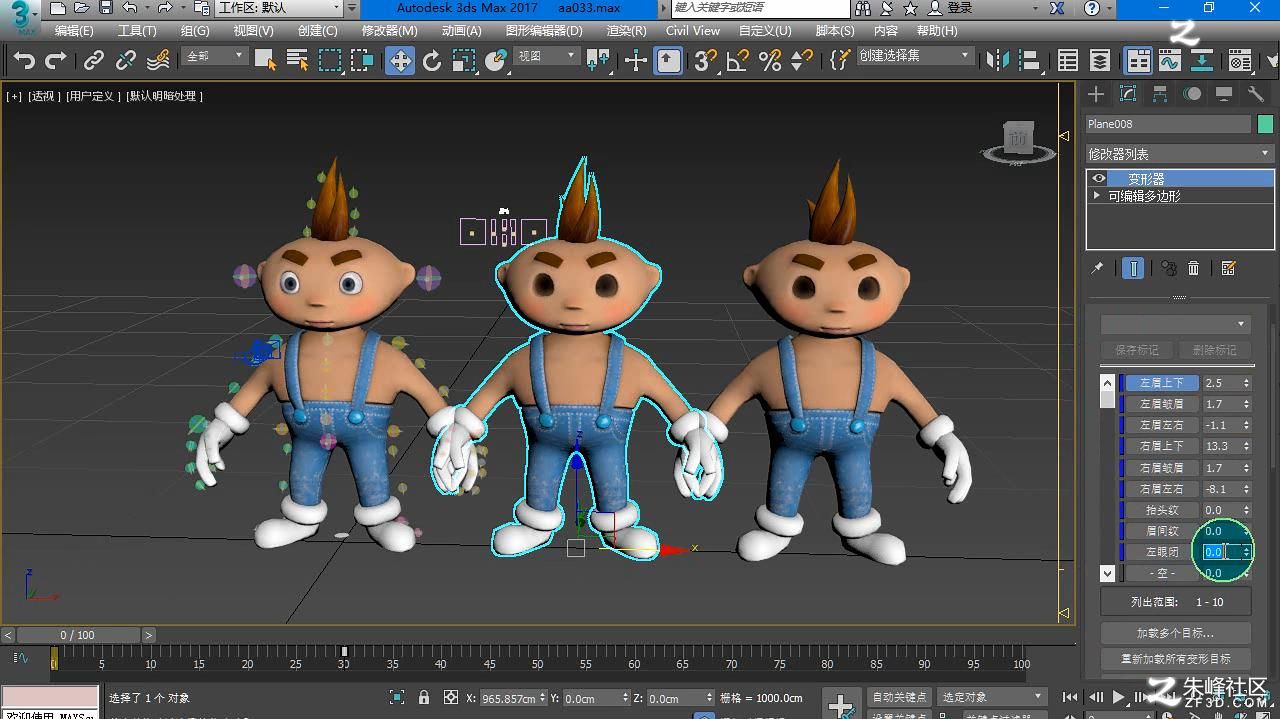The width and height of the screenshot is (1280, 719).
Task: Switch to the Motion panel tab
Action: coord(1192,94)
